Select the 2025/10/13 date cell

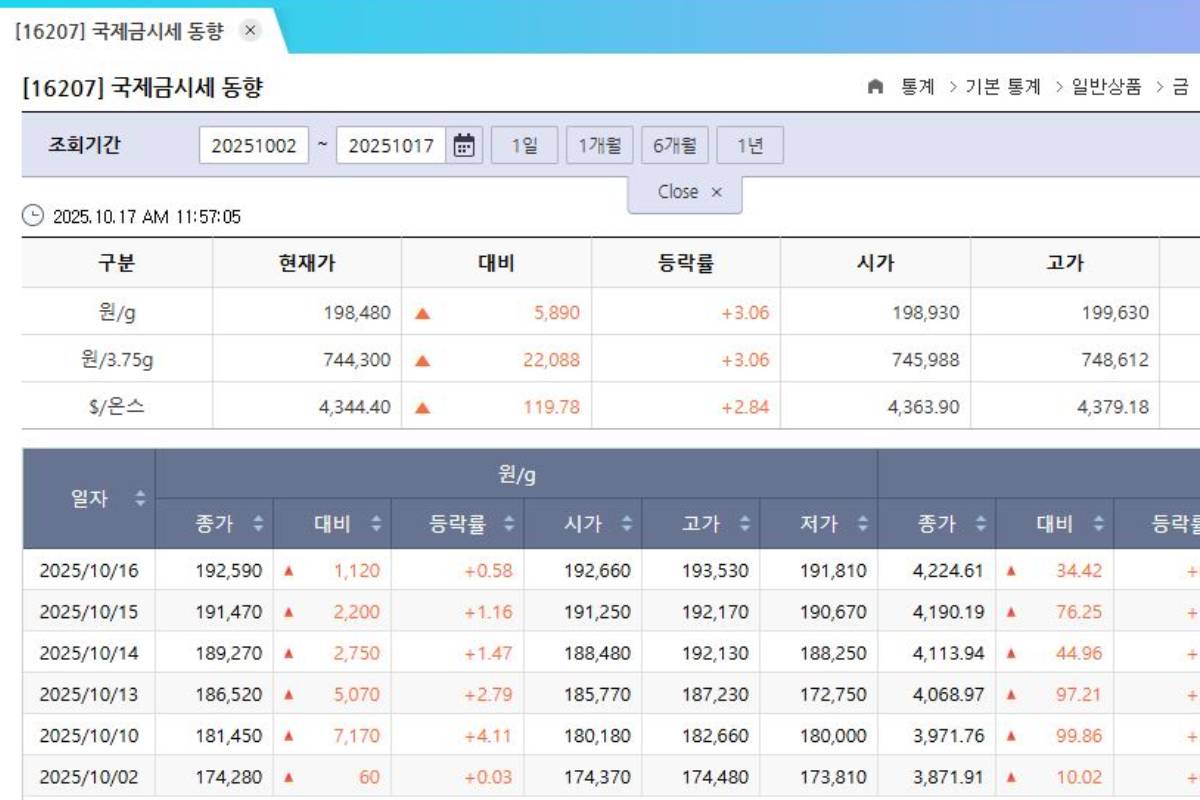click(89, 694)
